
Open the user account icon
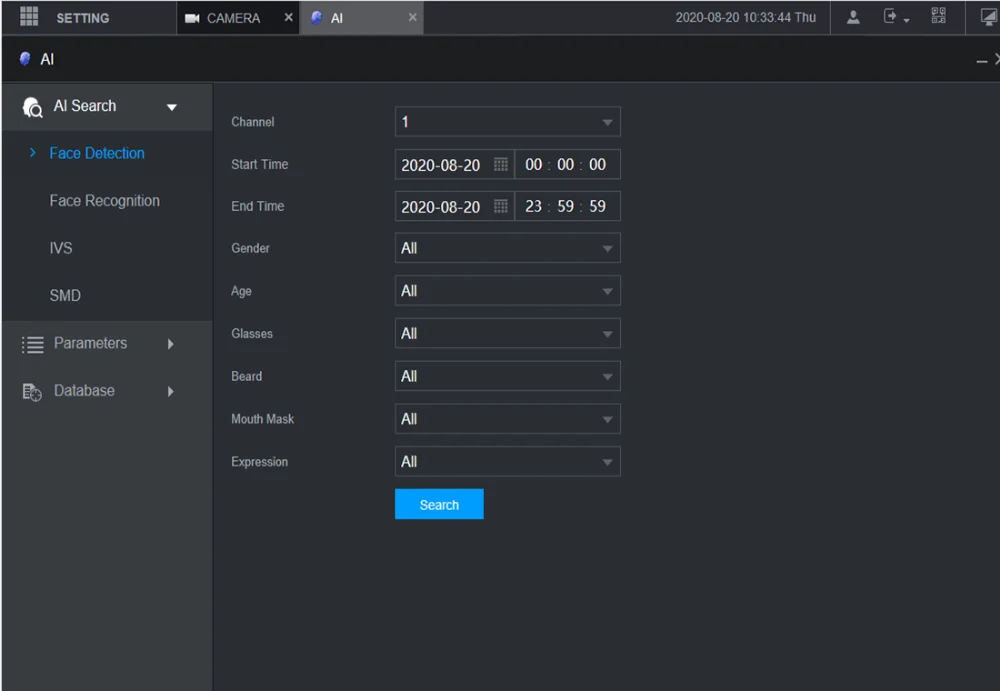click(x=853, y=17)
